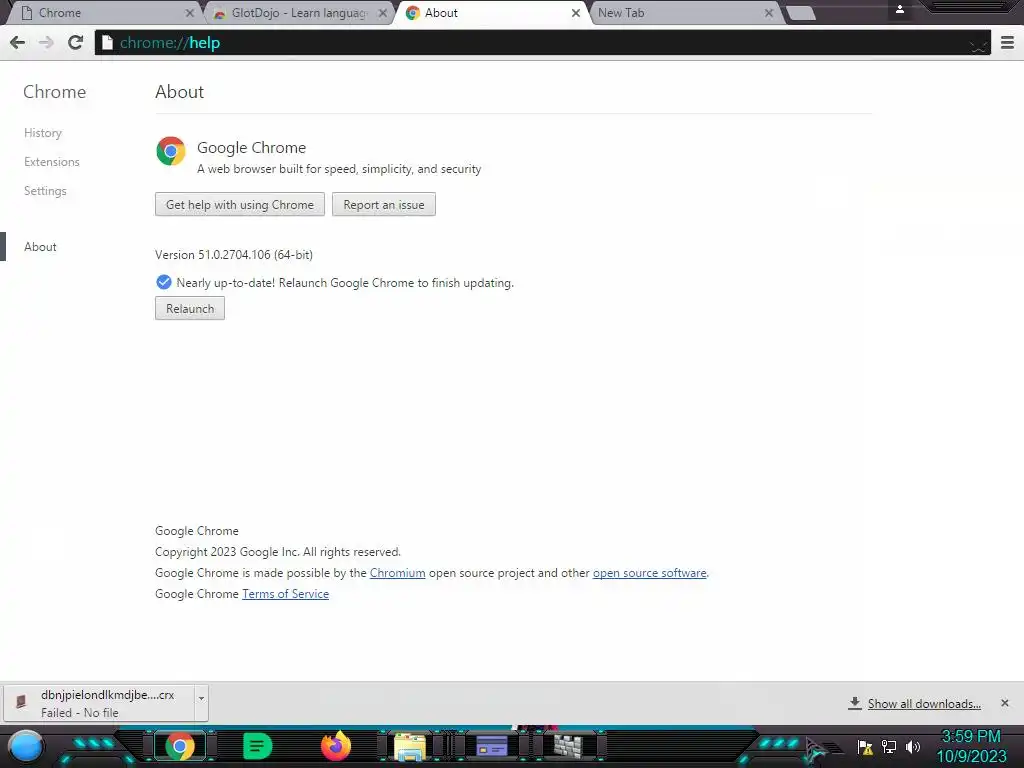Select the About tab
The width and height of the screenshot is (1024, 768).
(x=491, y=13)
